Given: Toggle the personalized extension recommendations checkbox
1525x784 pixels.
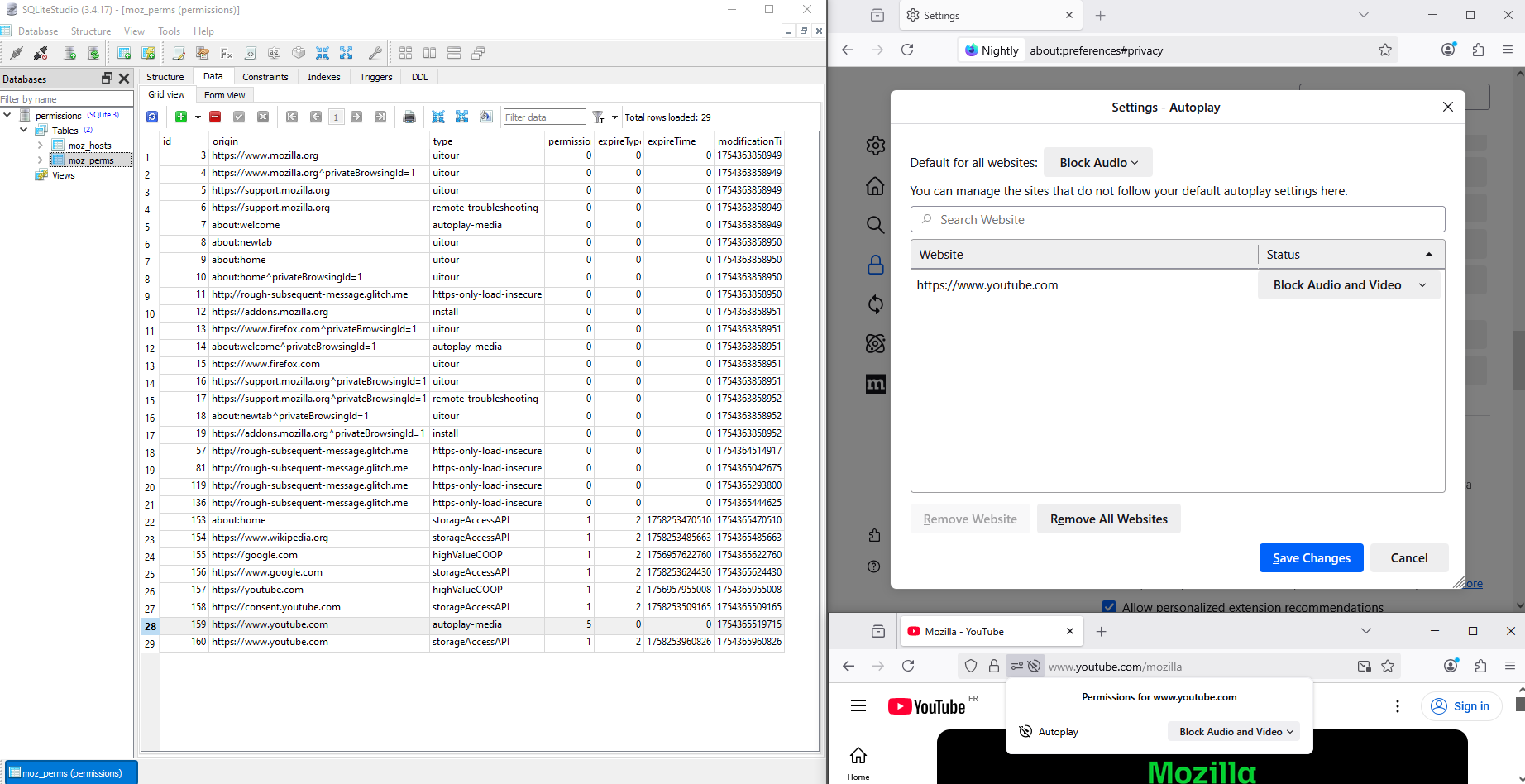Looking at the screenshot, I should click(1109, 607).
